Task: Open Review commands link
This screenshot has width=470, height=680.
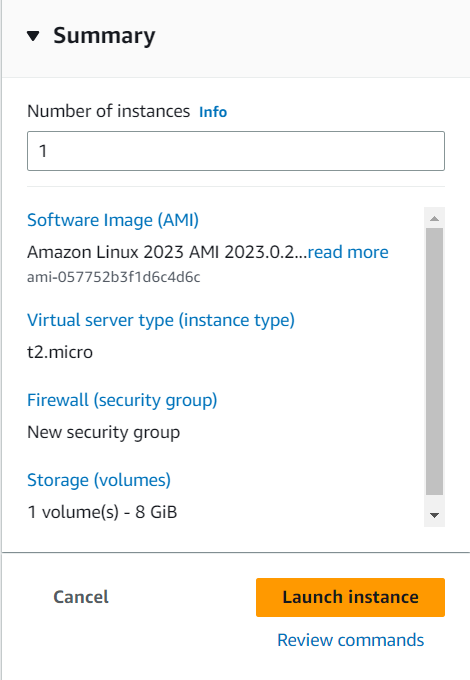Action: click(350, 640)
